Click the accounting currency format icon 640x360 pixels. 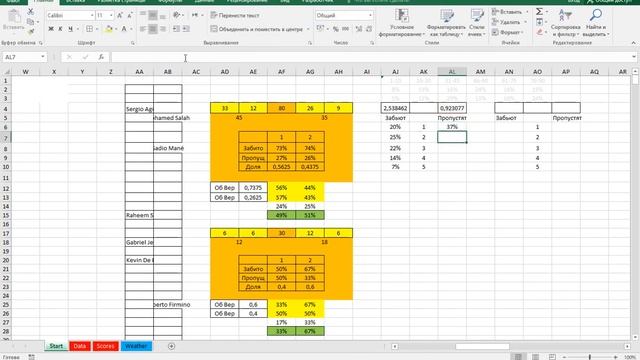tap(320, 29)
